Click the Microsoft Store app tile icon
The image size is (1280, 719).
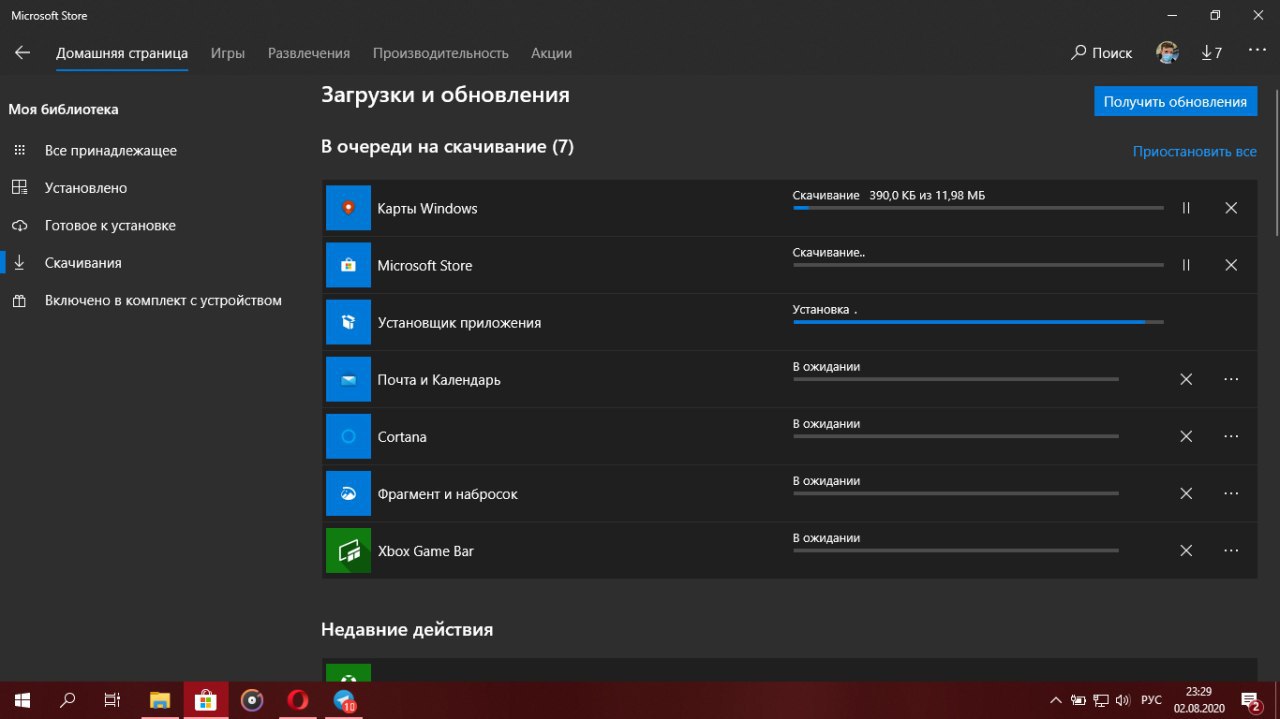(348, 265)
